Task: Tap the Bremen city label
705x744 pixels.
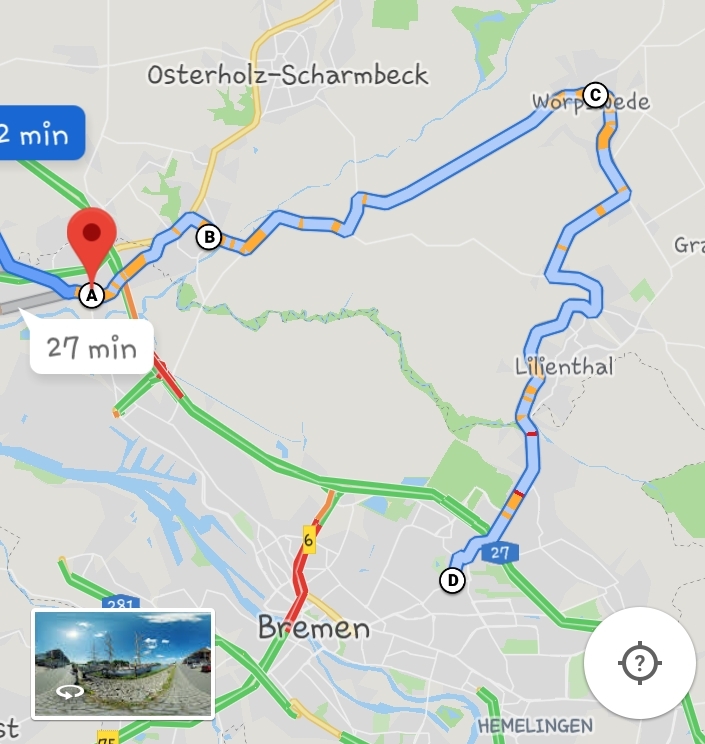Action: click(314, 628)
